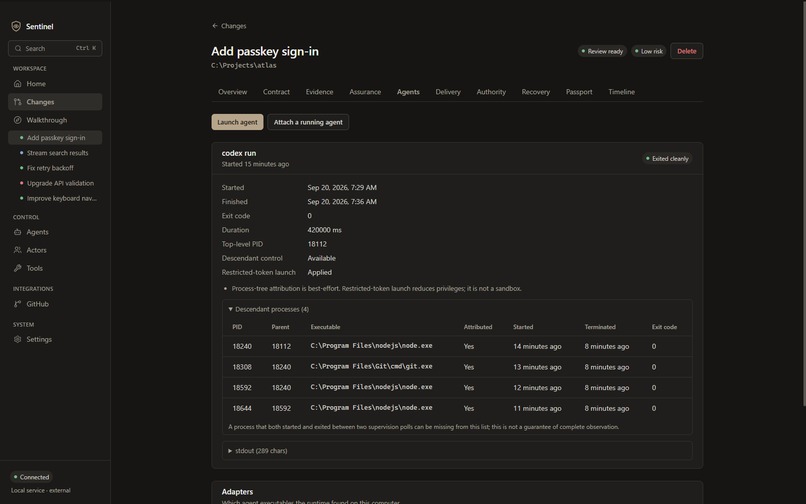This screenshot has width=806, height=504.
Task: Open the Recovery tab
Action: (536, 92)
